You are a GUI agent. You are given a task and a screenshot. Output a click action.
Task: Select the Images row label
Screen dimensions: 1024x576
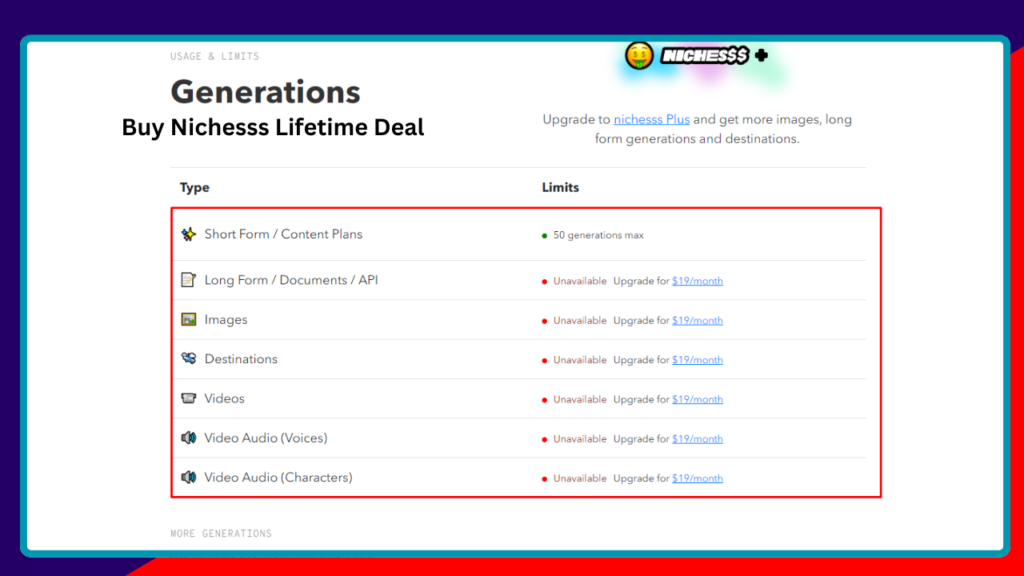tap(226, 320)
